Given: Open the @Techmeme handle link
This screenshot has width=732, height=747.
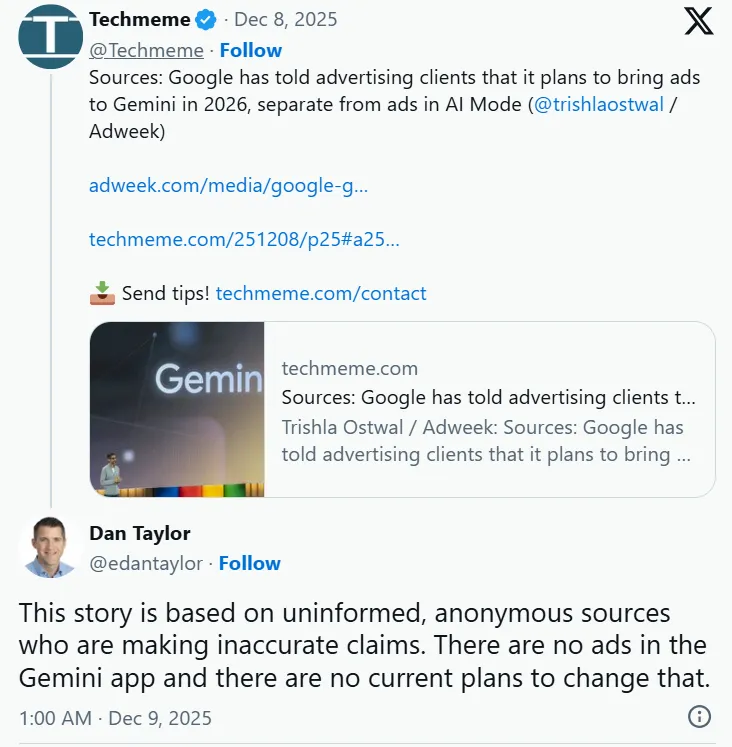Looking at the screenshot, I should pyautogui.click(x=146, y=50).
